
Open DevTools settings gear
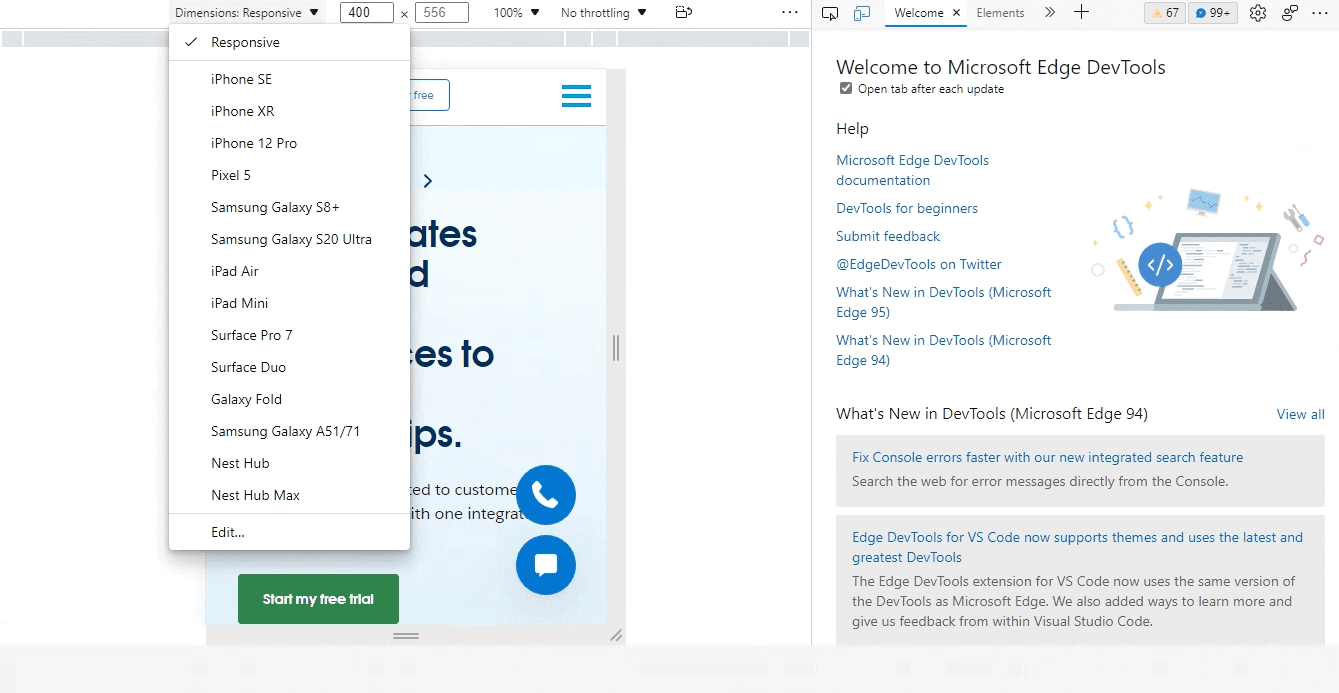1257,13
